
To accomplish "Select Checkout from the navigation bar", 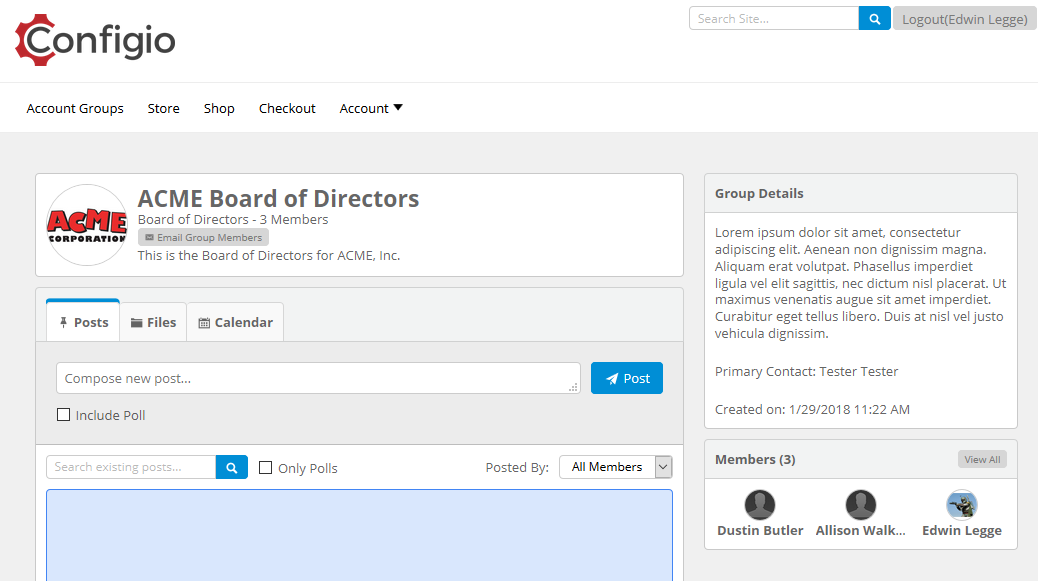I will (287, 108).
